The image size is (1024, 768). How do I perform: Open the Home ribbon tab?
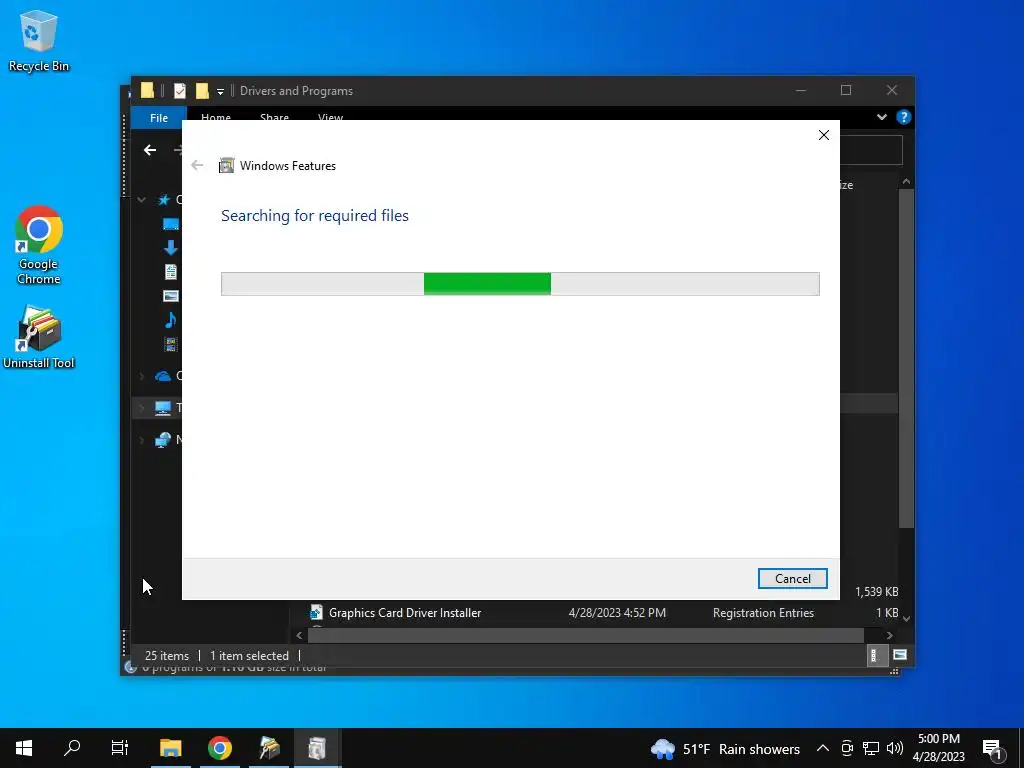[x=216, y=118]
